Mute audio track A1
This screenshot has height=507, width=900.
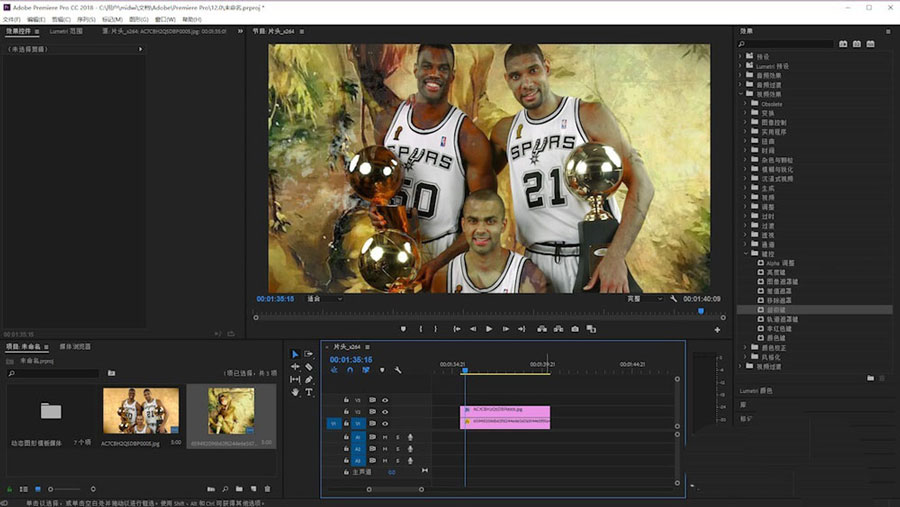385,437
